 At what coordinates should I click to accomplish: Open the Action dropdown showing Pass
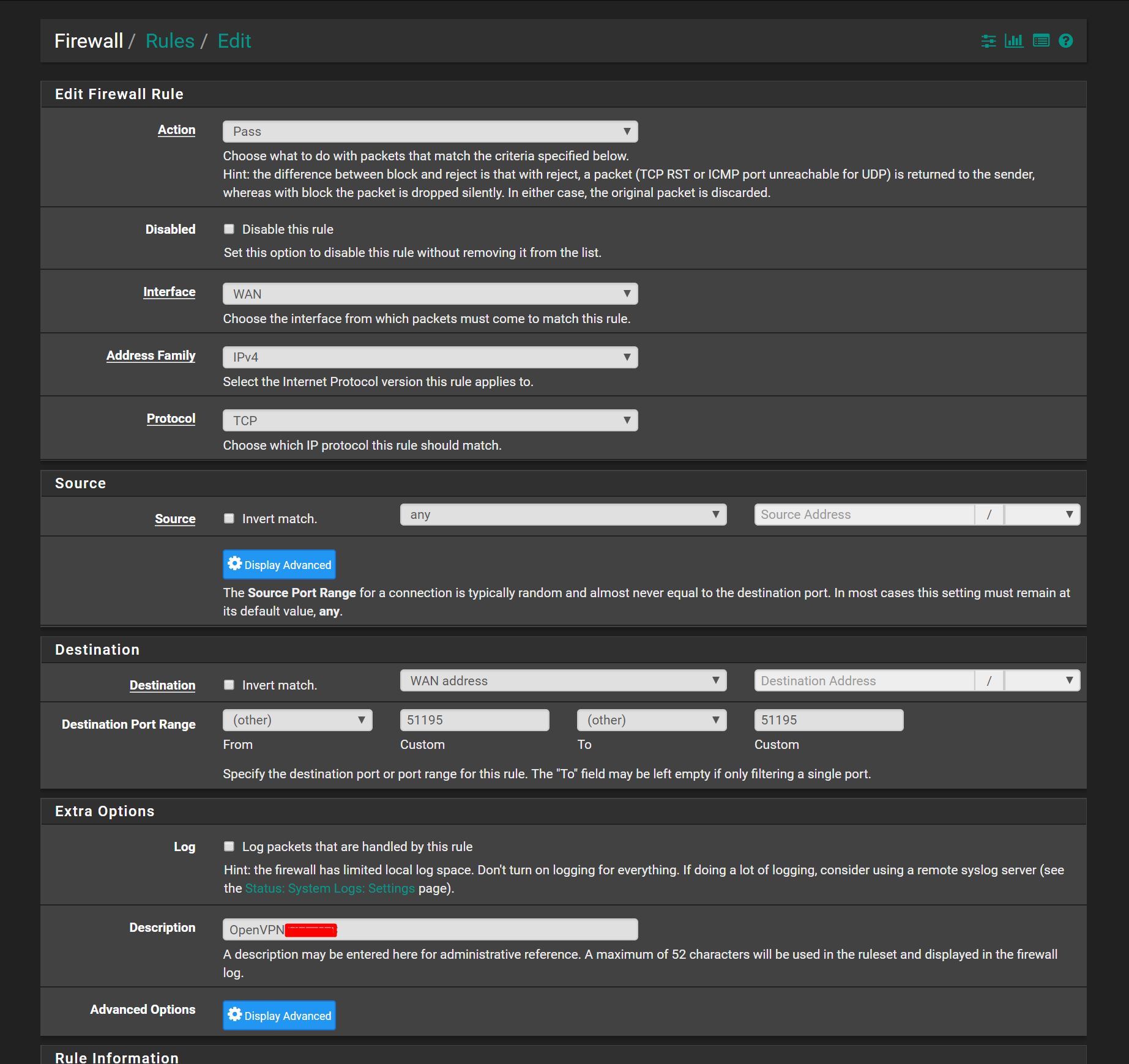[430, 132]
